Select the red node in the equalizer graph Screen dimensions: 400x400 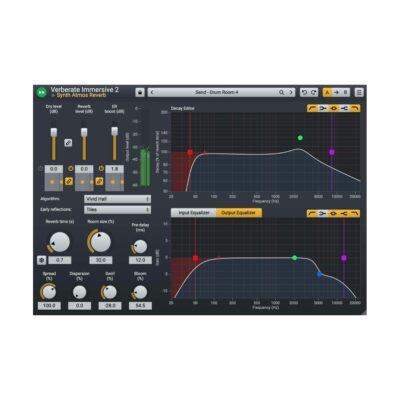[195, 258]
